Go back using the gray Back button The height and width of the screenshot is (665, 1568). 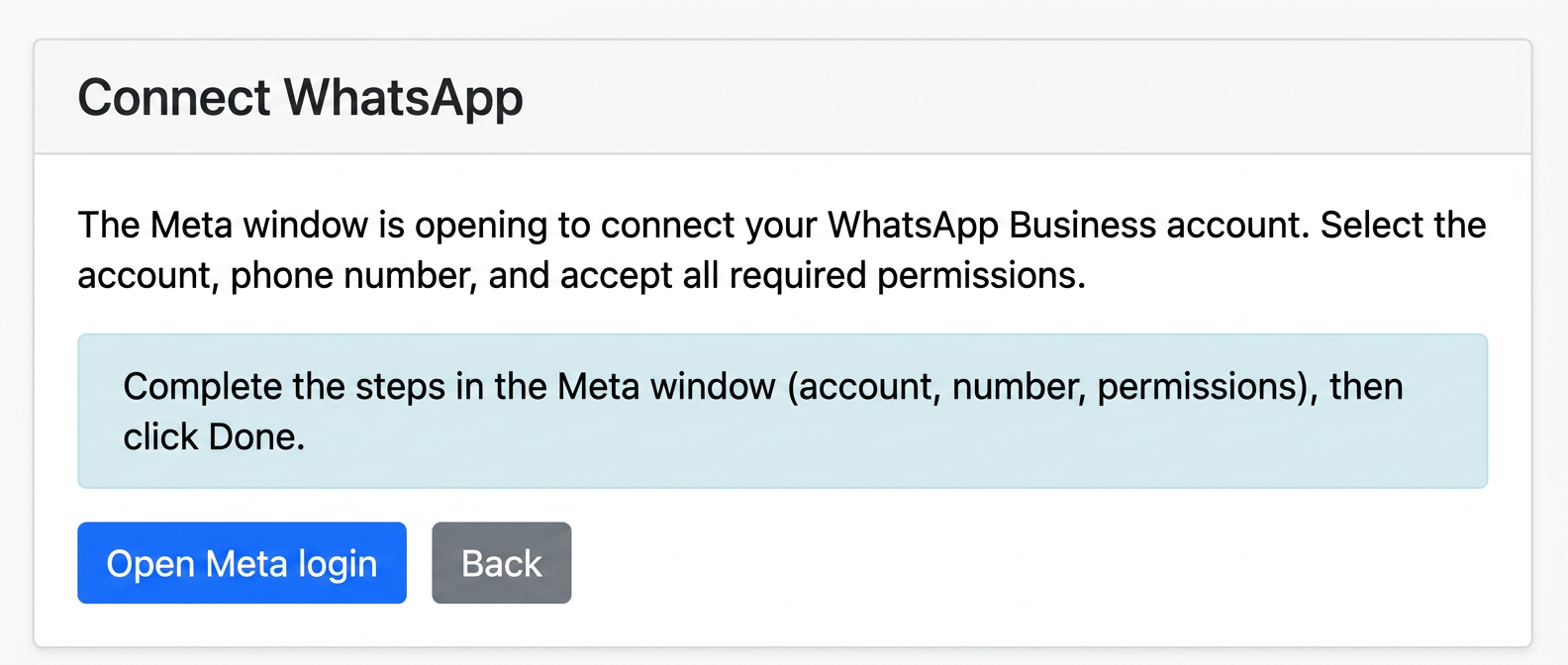(501, 563)
